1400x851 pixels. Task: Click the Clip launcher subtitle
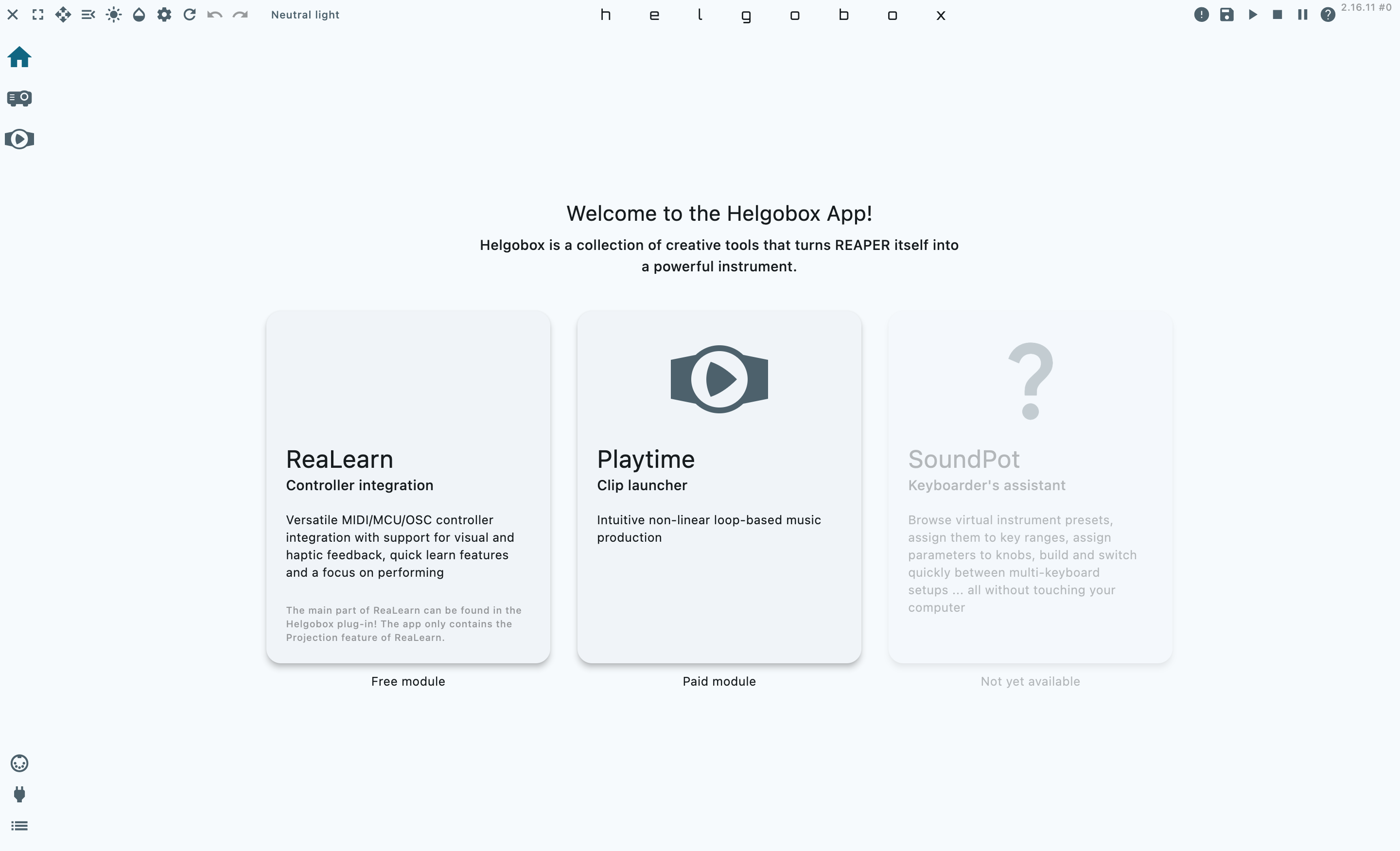pyautogui.click(x=642, y=485)
